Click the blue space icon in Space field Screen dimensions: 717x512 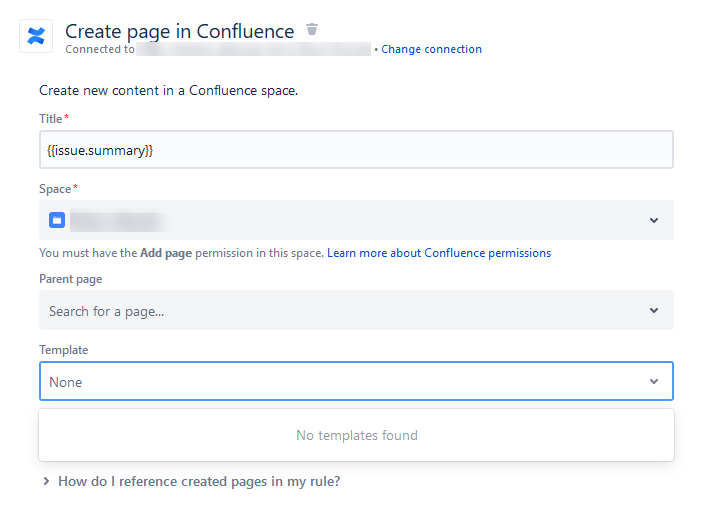(57, 220)
